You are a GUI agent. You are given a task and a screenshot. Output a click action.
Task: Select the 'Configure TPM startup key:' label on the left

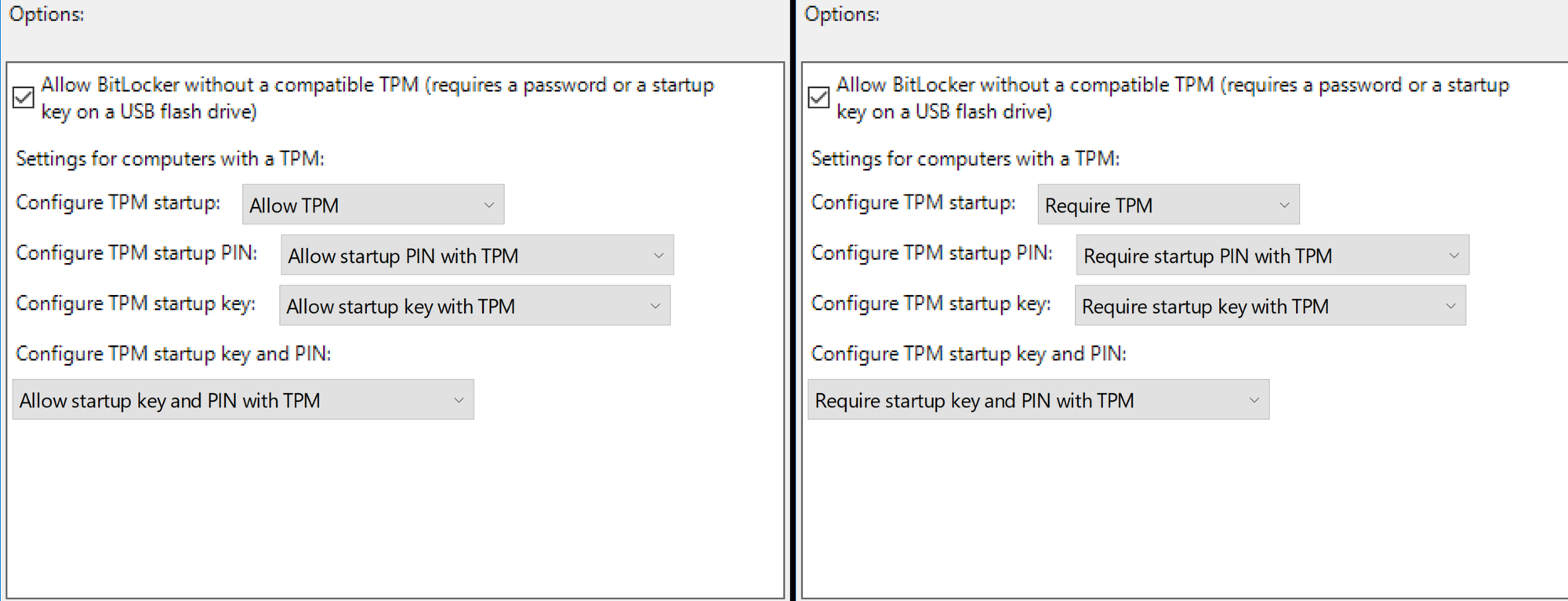(135, 304)
